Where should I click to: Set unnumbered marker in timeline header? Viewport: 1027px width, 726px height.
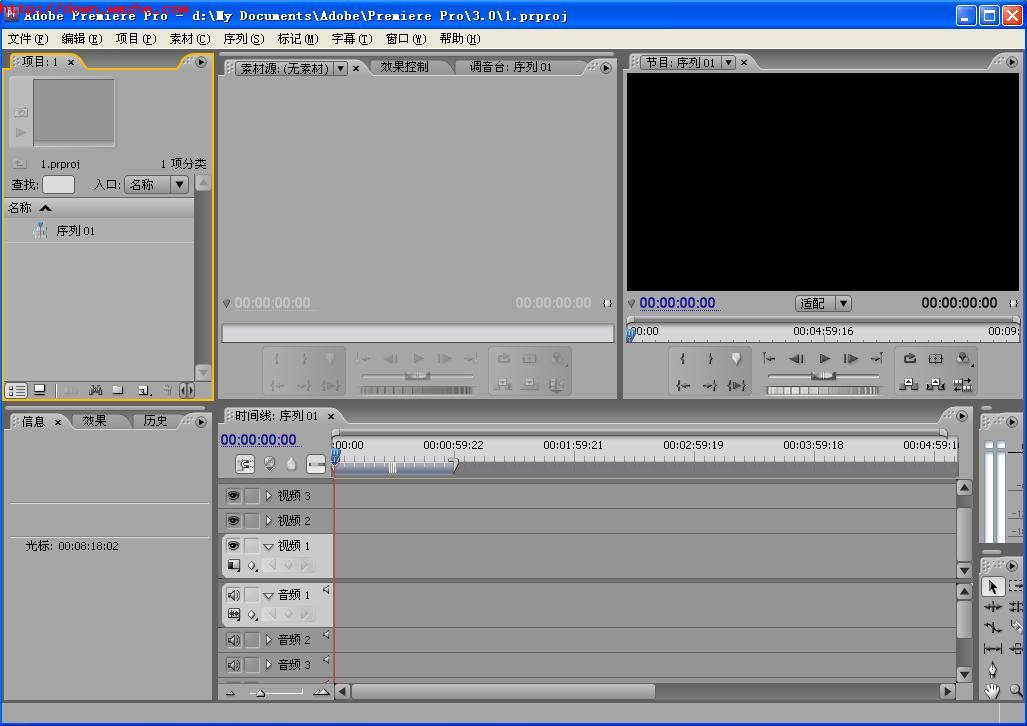(x=291, y=464)
